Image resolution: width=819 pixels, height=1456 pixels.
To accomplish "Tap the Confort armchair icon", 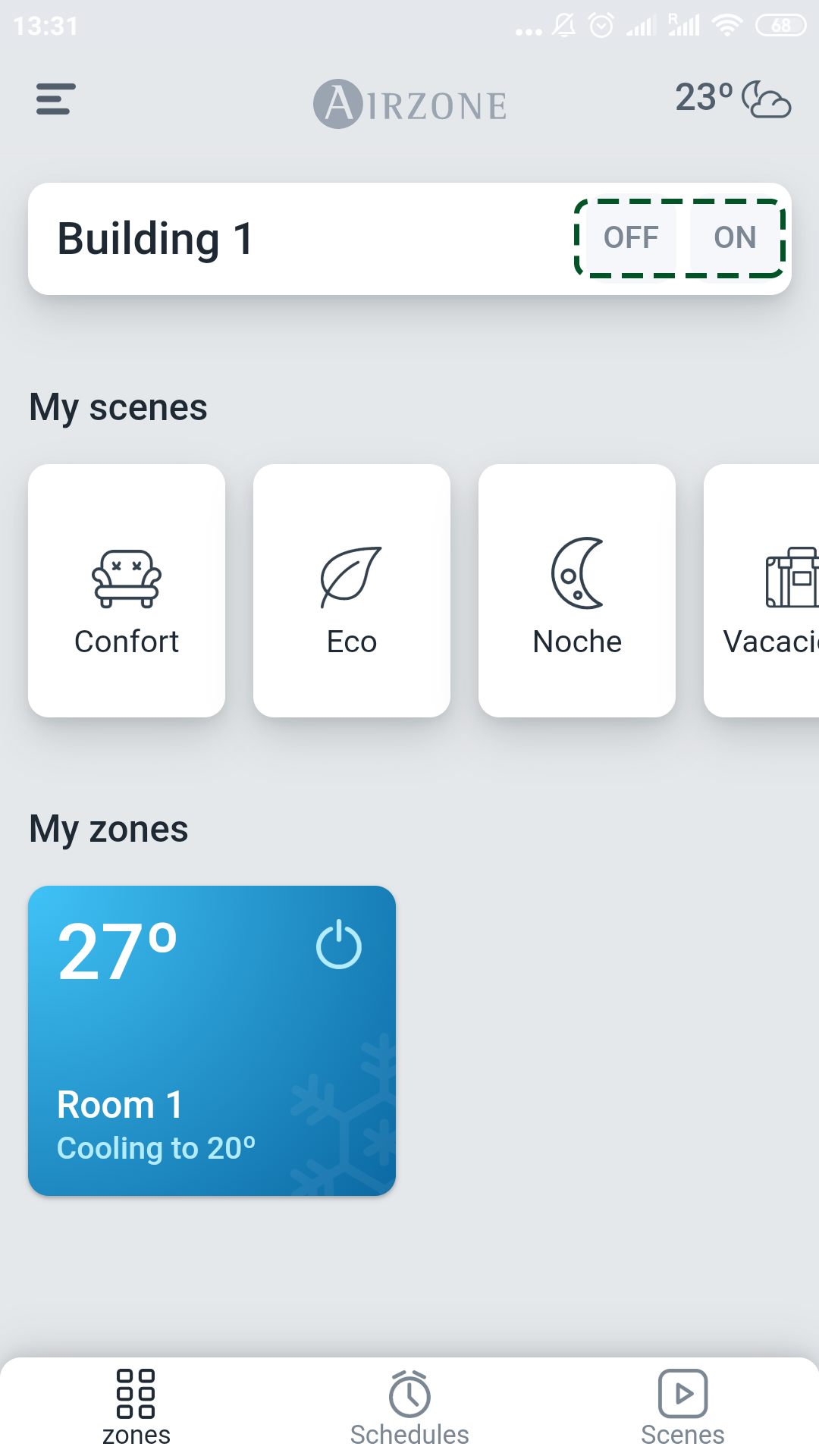I will [127, 579].
